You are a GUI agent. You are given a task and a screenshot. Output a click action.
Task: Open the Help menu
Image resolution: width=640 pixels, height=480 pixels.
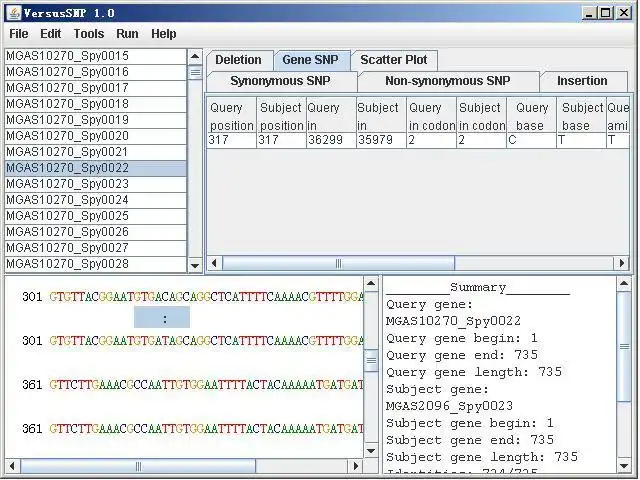pos(164,34)
